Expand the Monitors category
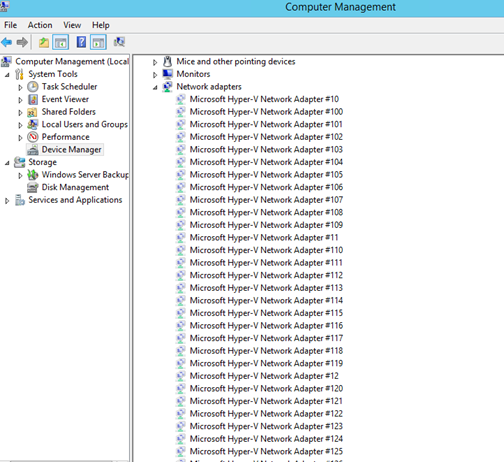The image size is (504, 462). [x=155, y=75]
